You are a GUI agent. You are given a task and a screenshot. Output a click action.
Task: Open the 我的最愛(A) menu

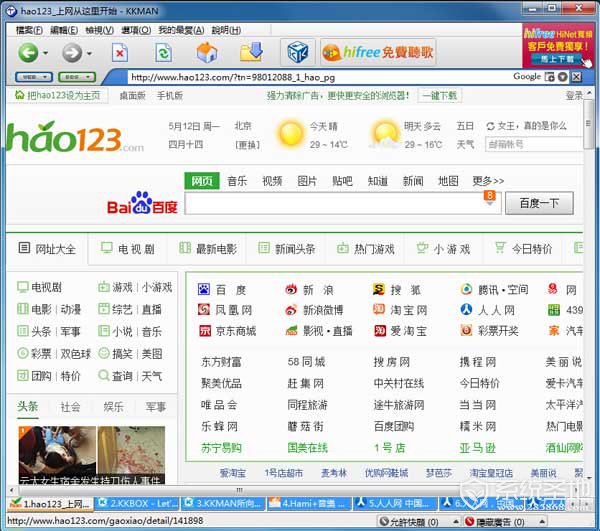[181, 30]
